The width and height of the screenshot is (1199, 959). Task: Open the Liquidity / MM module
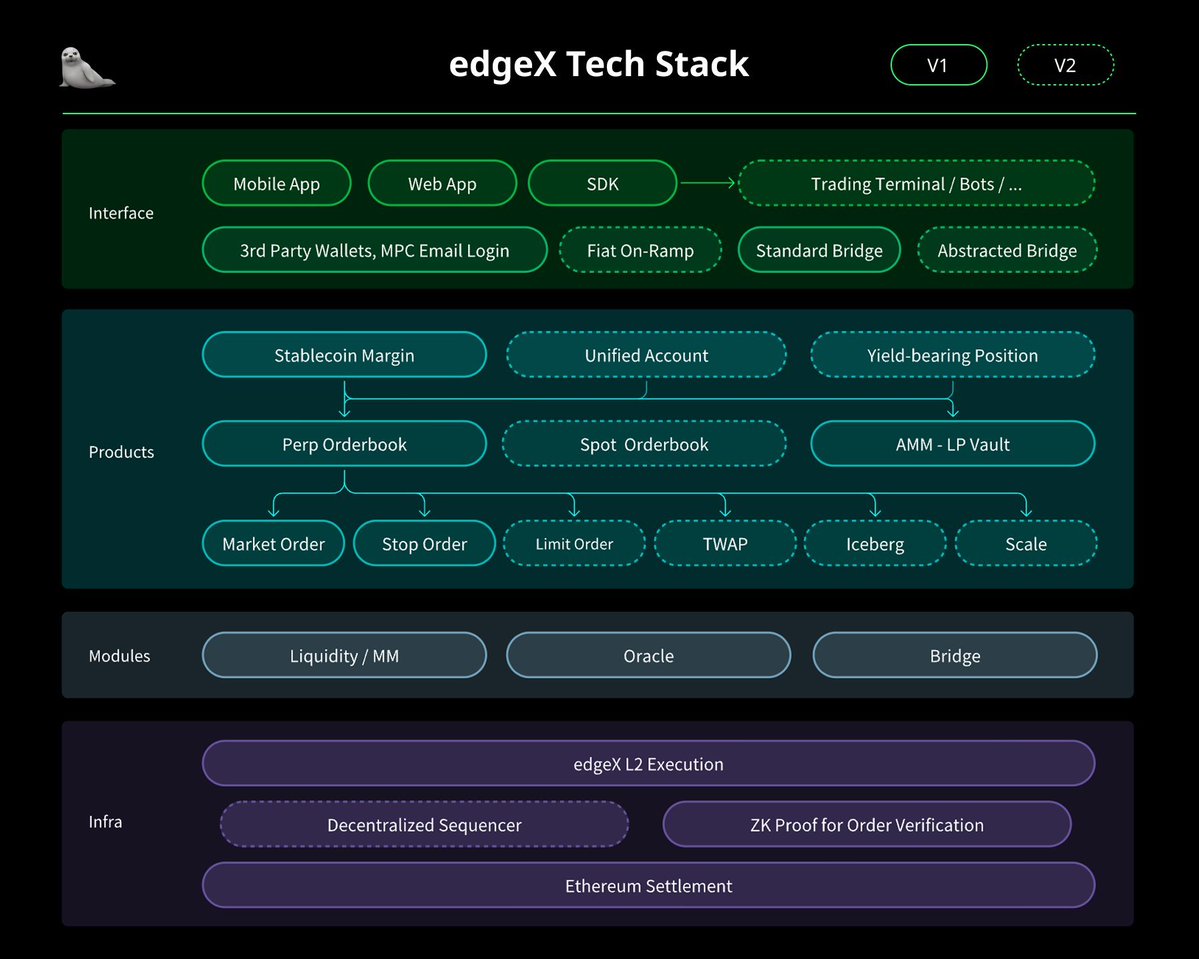pyautogui.click(x=344, y=655)
